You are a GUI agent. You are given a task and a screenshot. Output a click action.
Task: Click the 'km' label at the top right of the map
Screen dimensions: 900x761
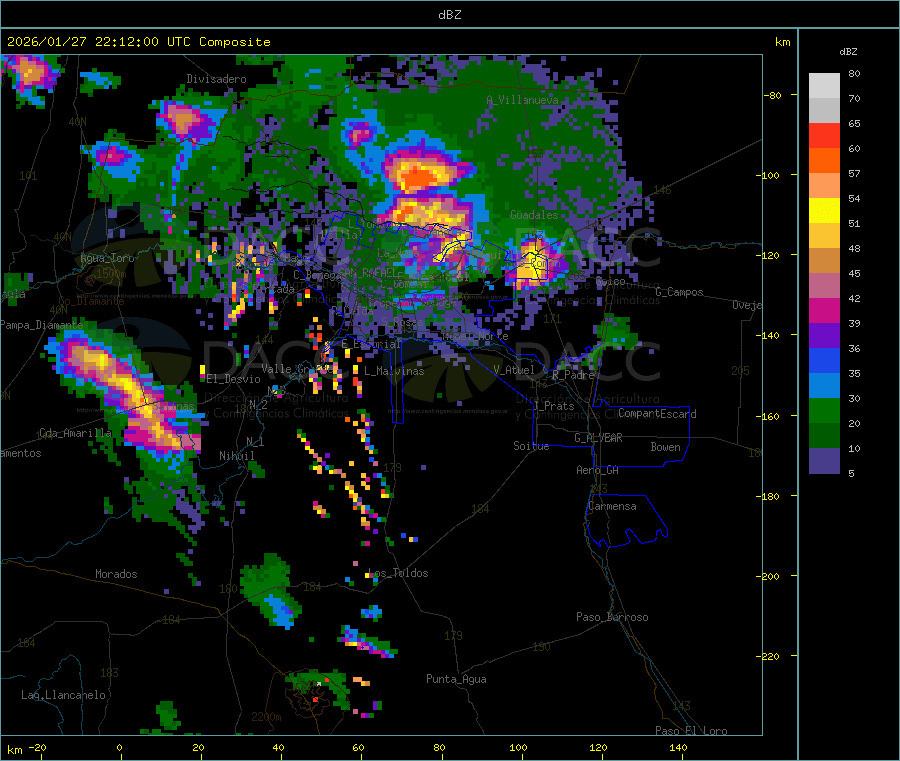coord(782,42)
